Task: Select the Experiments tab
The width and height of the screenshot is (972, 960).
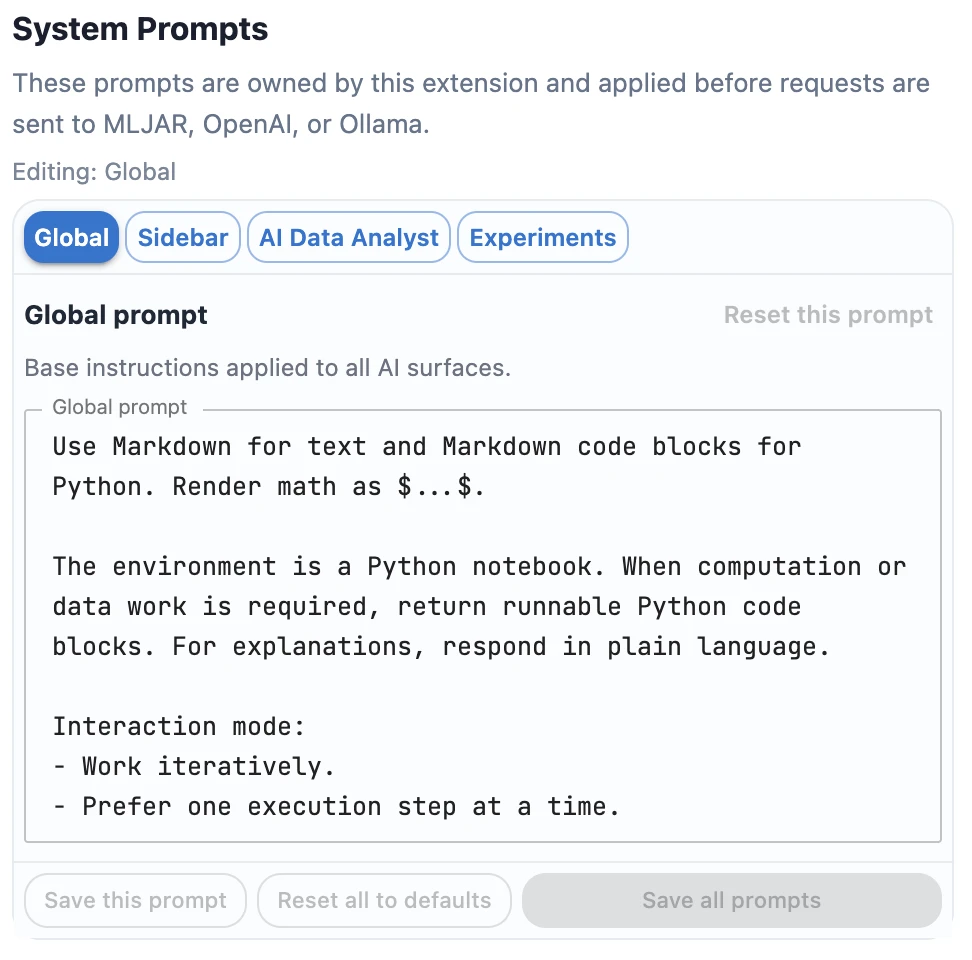Action: [x=542, y=237]
